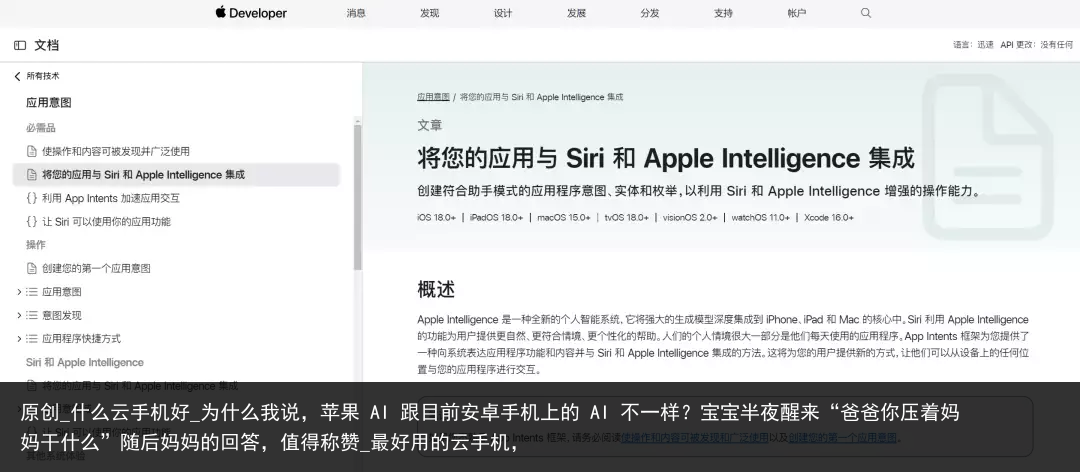This screenshot has height=472, width=1080.
Task: Open the API 更改 selector
Action: tap(1037, 45)
